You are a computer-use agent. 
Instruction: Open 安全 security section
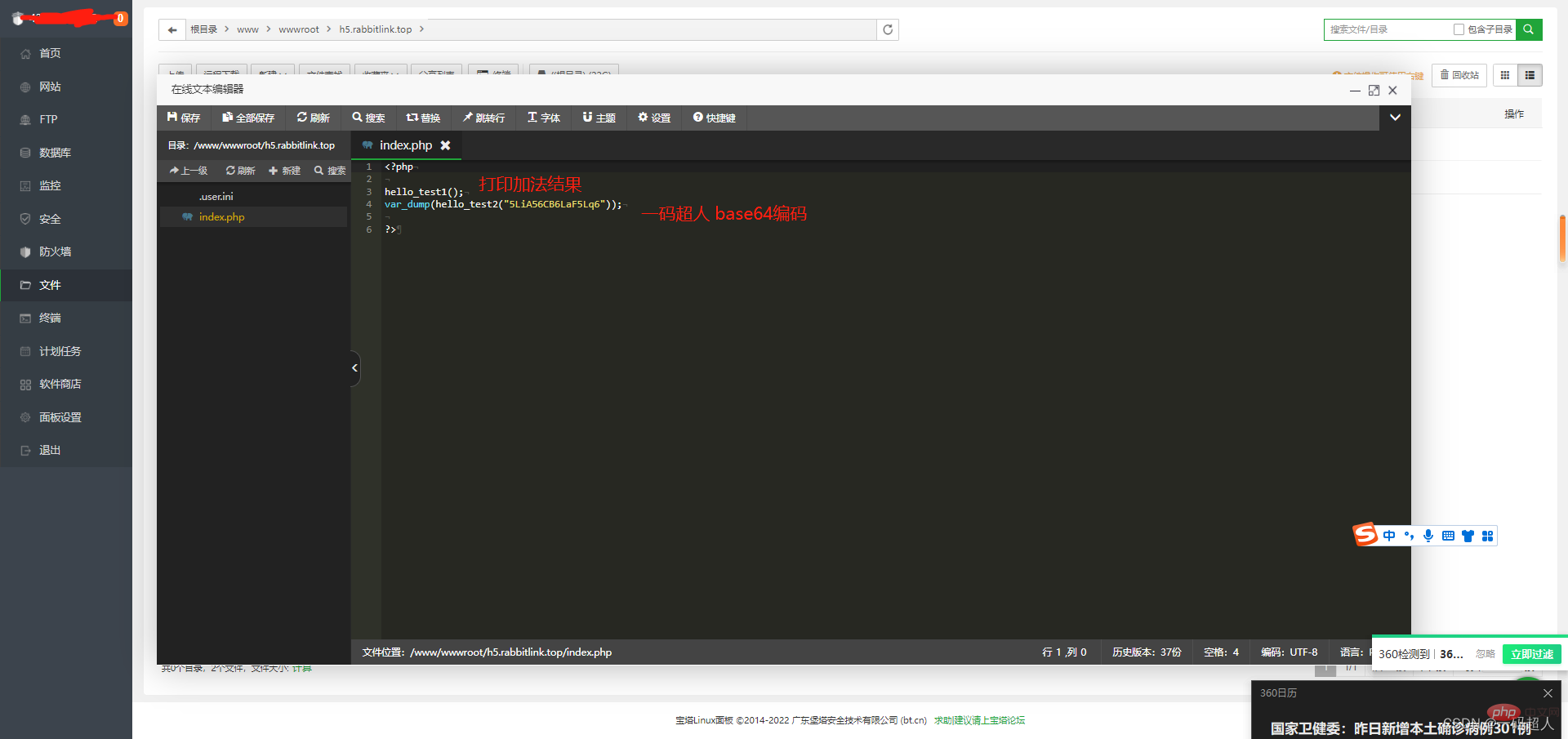pyautogui.click(x=50, y=219)
